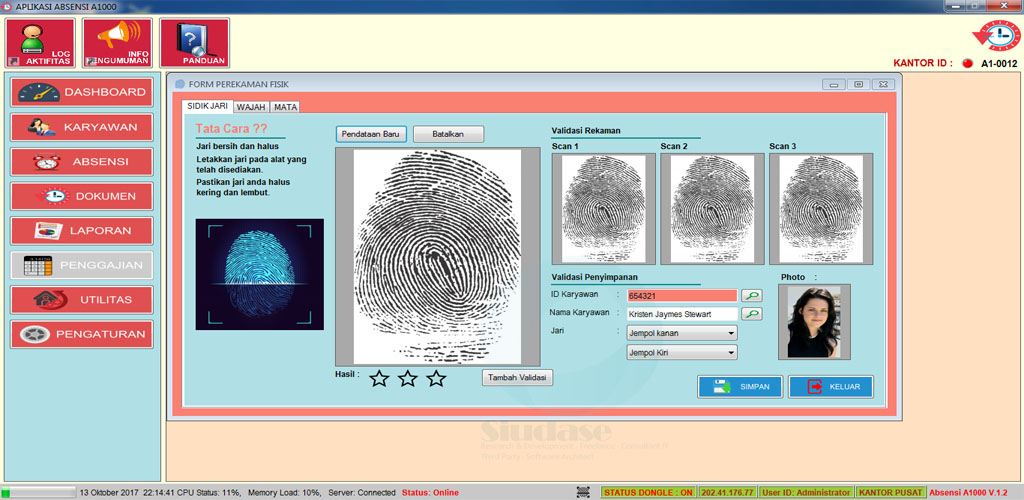Click the first result star

[x=379, y=378]
